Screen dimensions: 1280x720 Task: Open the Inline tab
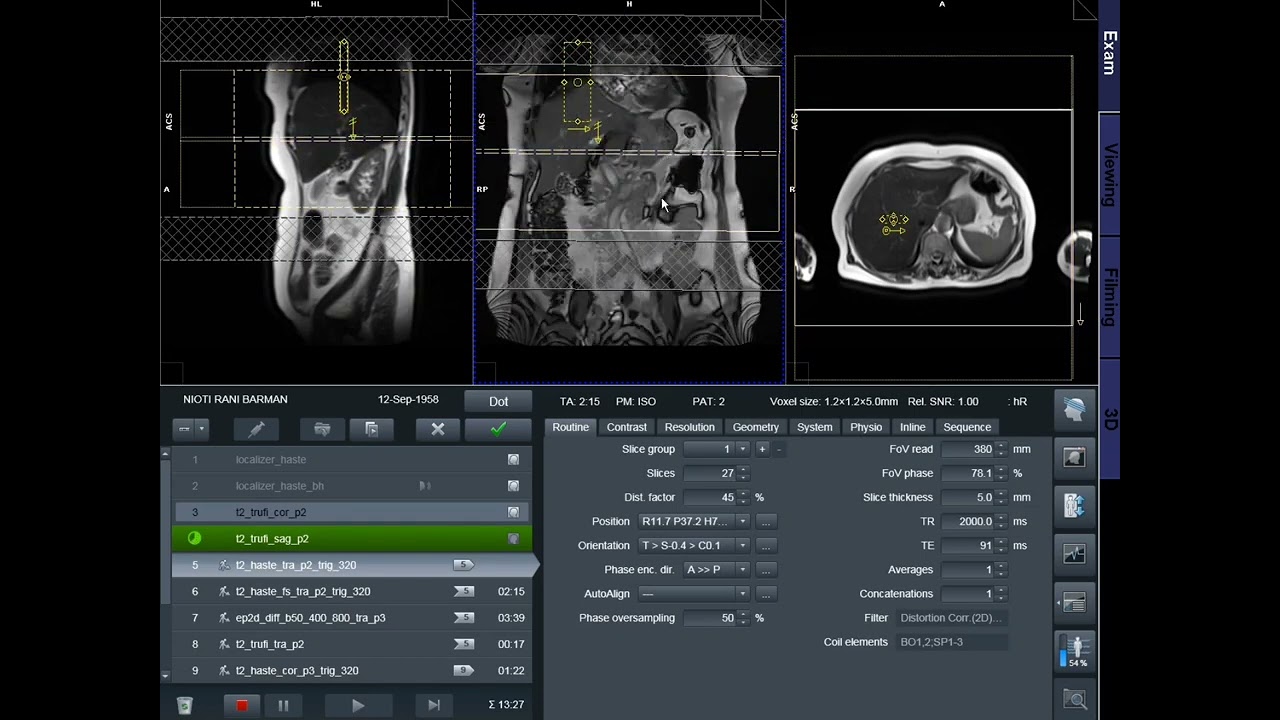click(x=912, y=427)
